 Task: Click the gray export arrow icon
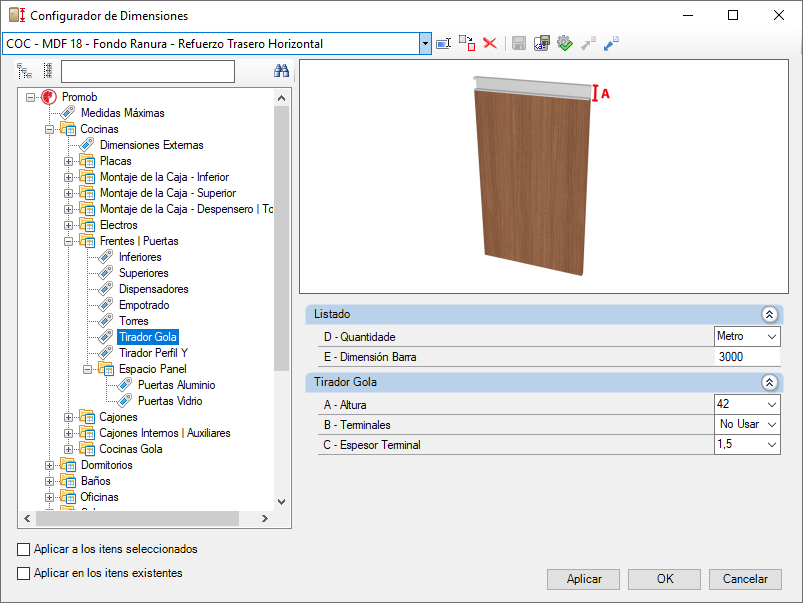tap(588, 44)
